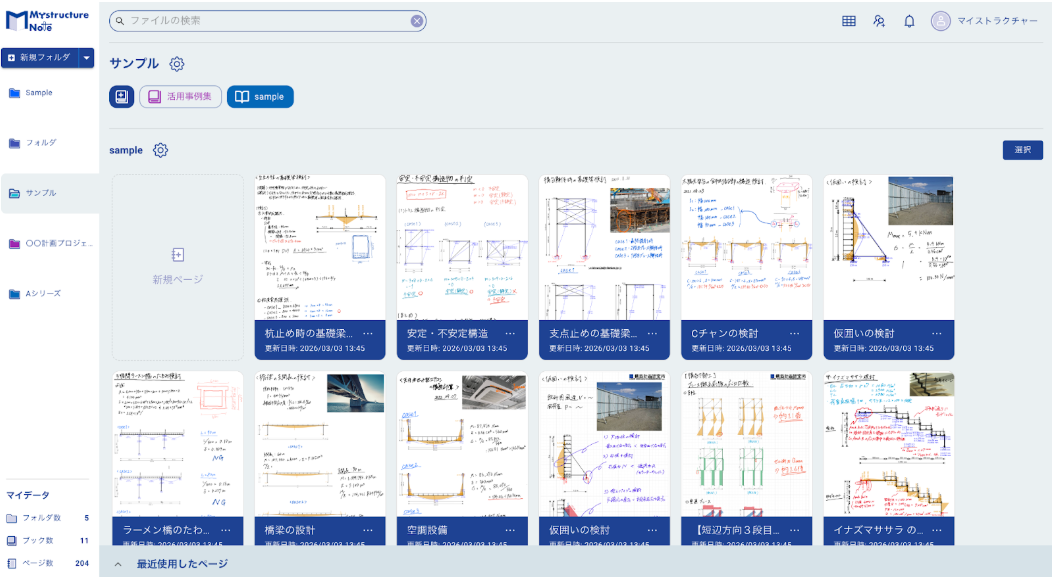Select the サンプル folder in the sidebar
Image resolution: width=1052 pixels, height=577 pixels.
pos(40,194)
